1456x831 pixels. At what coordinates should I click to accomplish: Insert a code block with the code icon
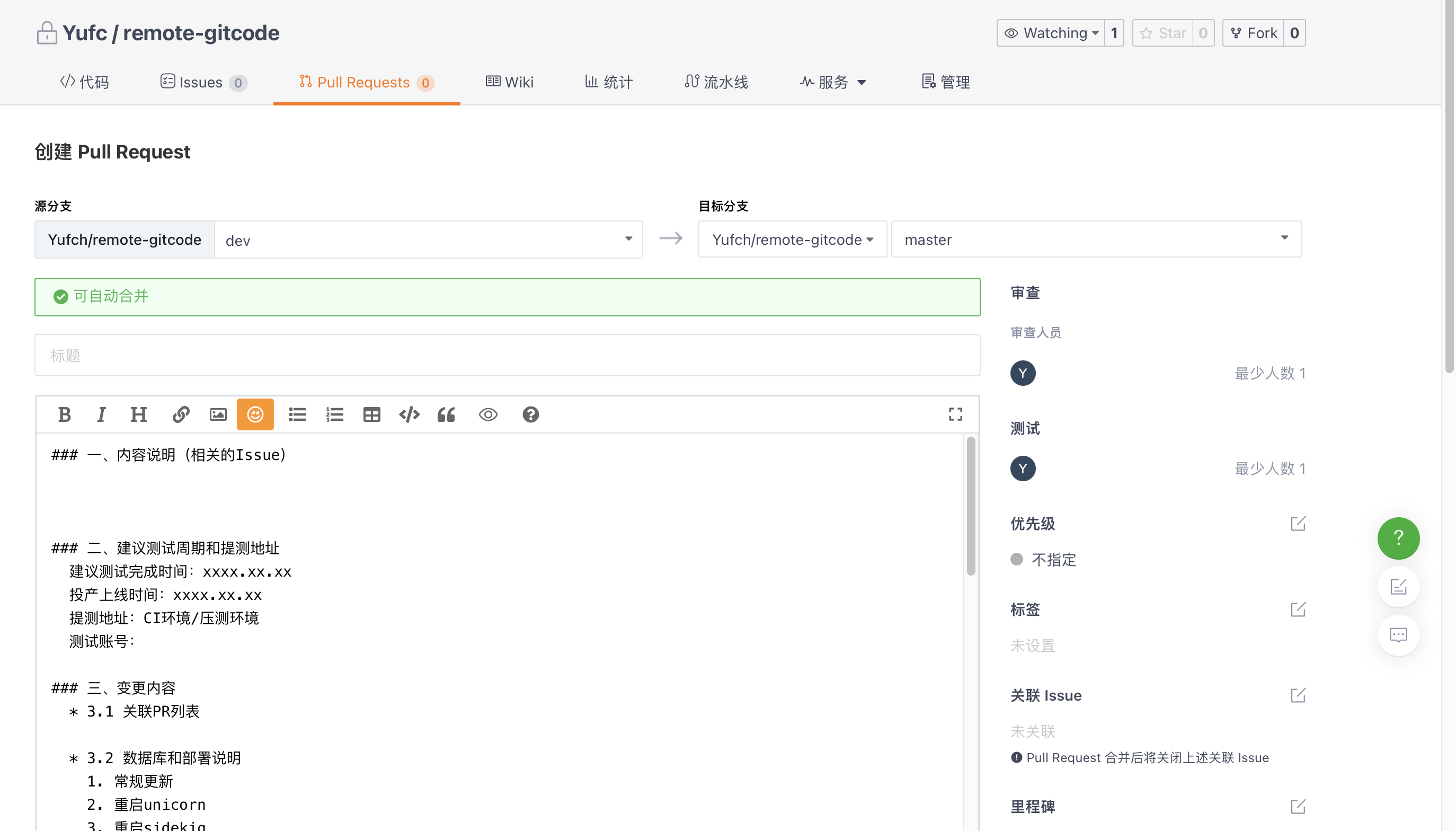tap(409, 414)
